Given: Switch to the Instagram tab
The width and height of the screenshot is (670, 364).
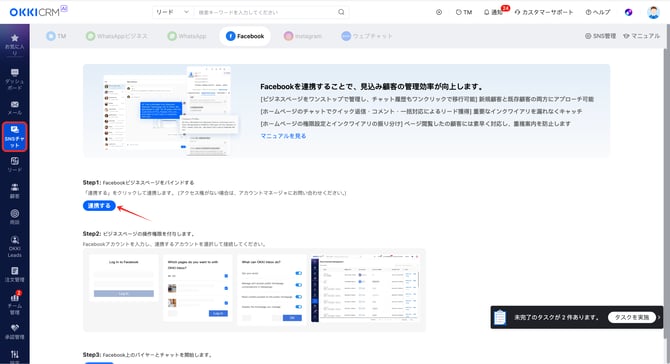Looking at the screenshot, I should coord(303,36).
